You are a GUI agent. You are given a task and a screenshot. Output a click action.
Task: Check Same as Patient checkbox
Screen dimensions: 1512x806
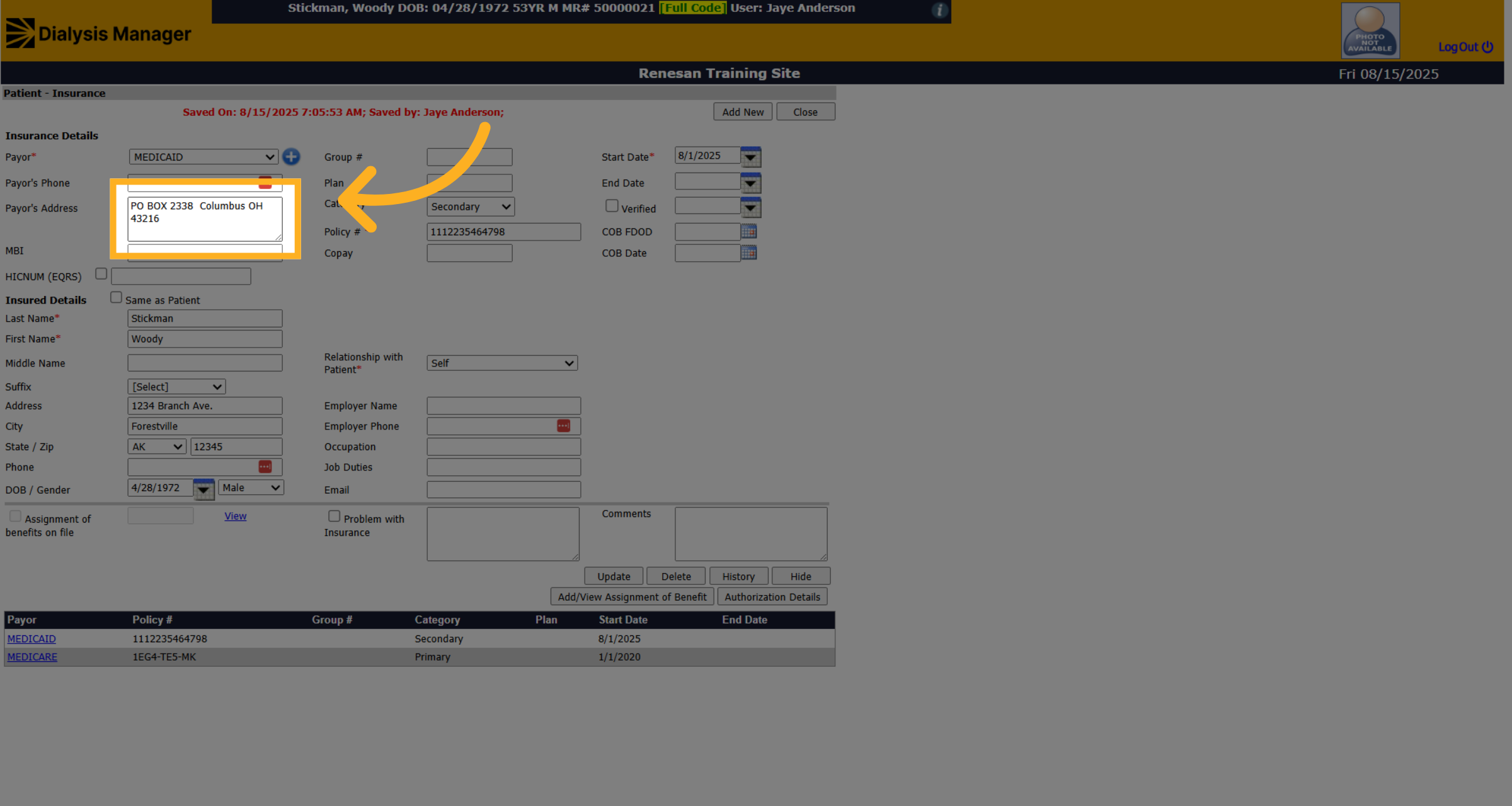point(116,298)
